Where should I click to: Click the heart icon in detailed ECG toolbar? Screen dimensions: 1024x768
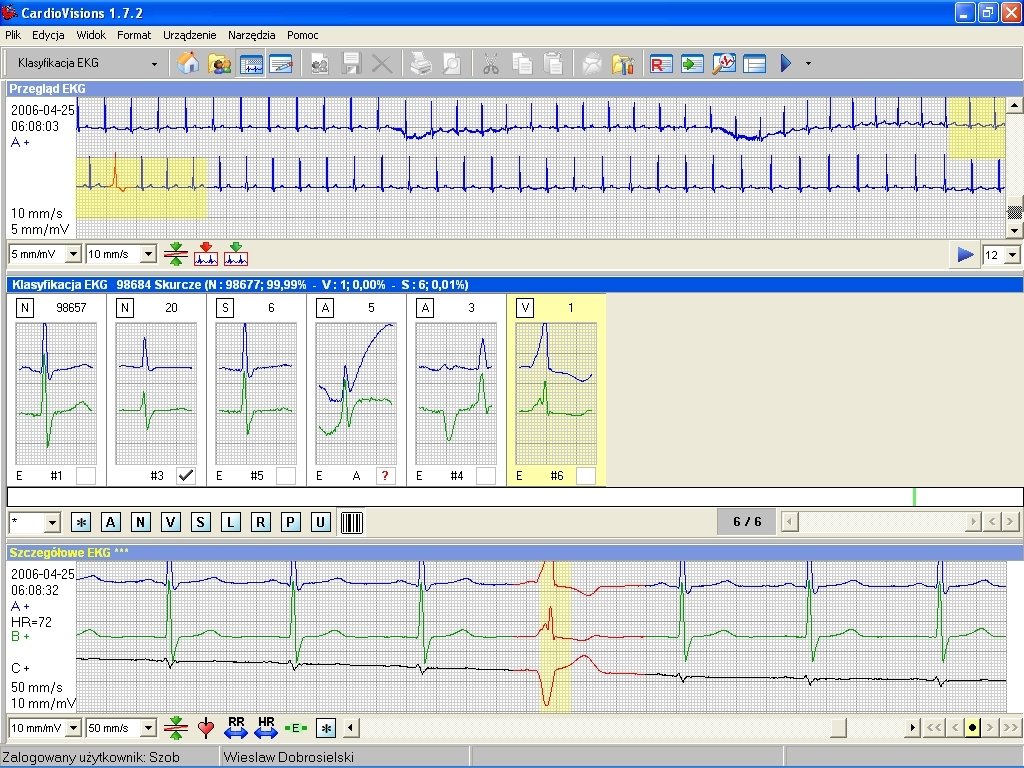(206, 728)
